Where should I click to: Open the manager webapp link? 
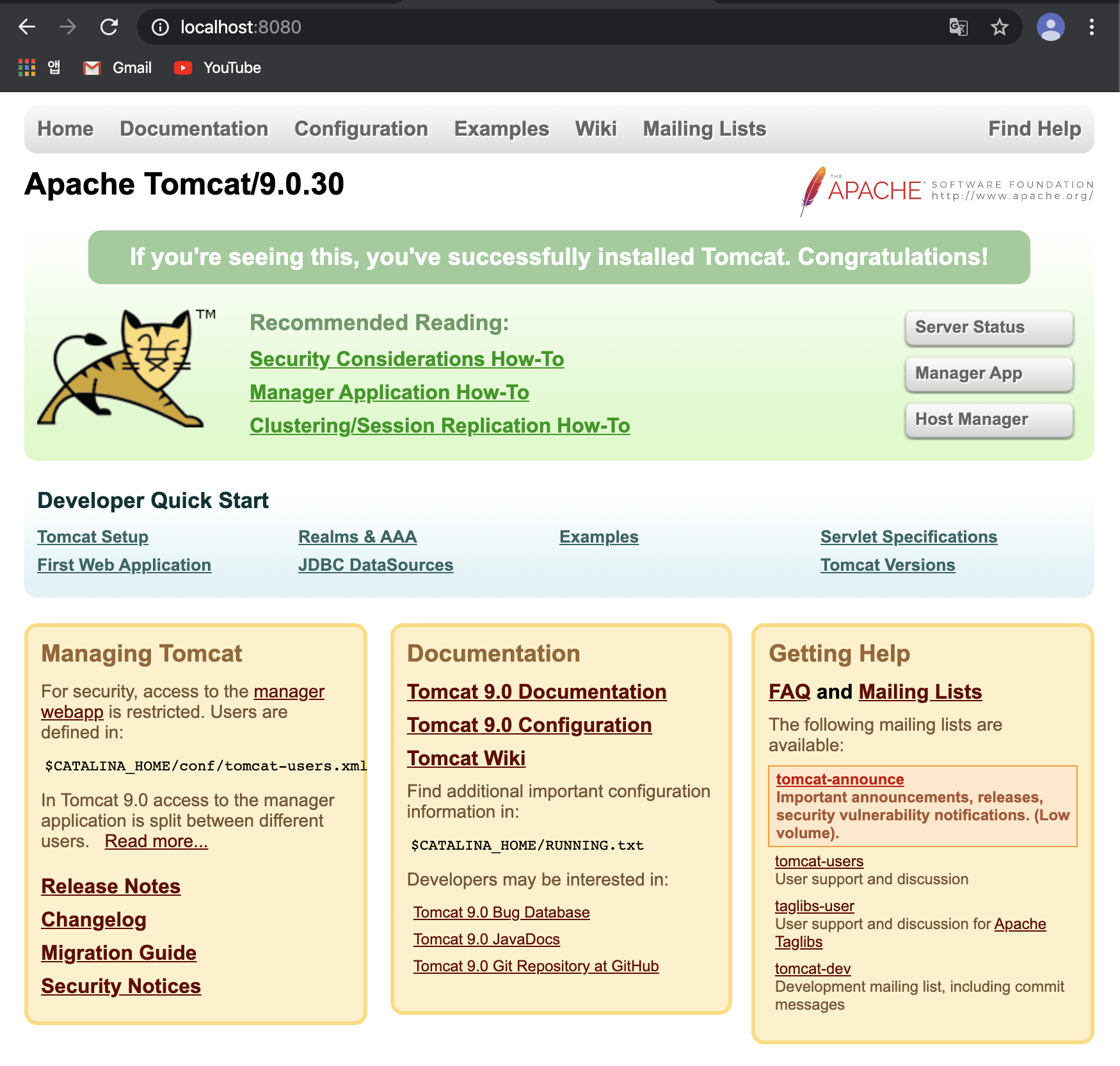pos(289,692)
